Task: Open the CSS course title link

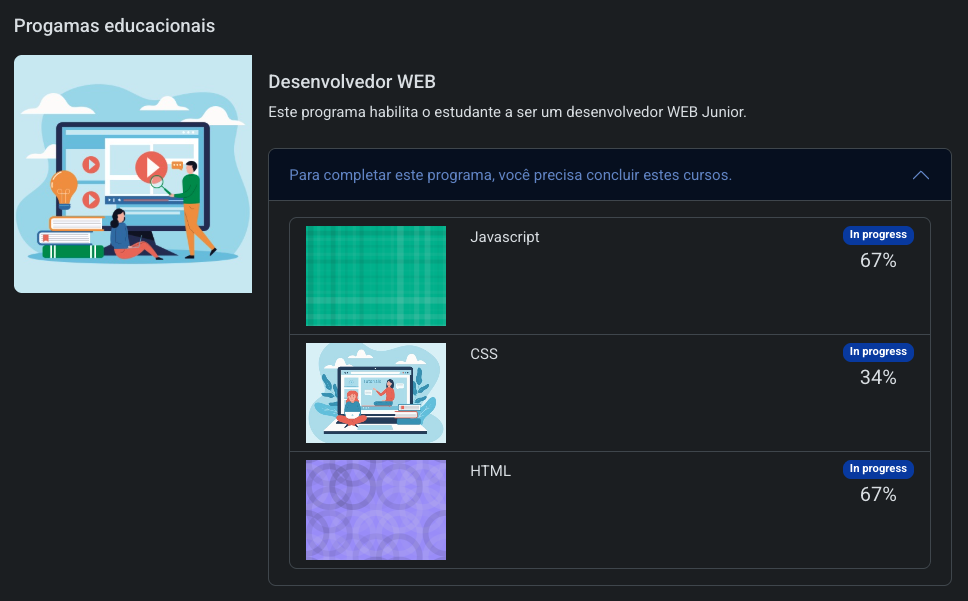Action: (484, 353)
